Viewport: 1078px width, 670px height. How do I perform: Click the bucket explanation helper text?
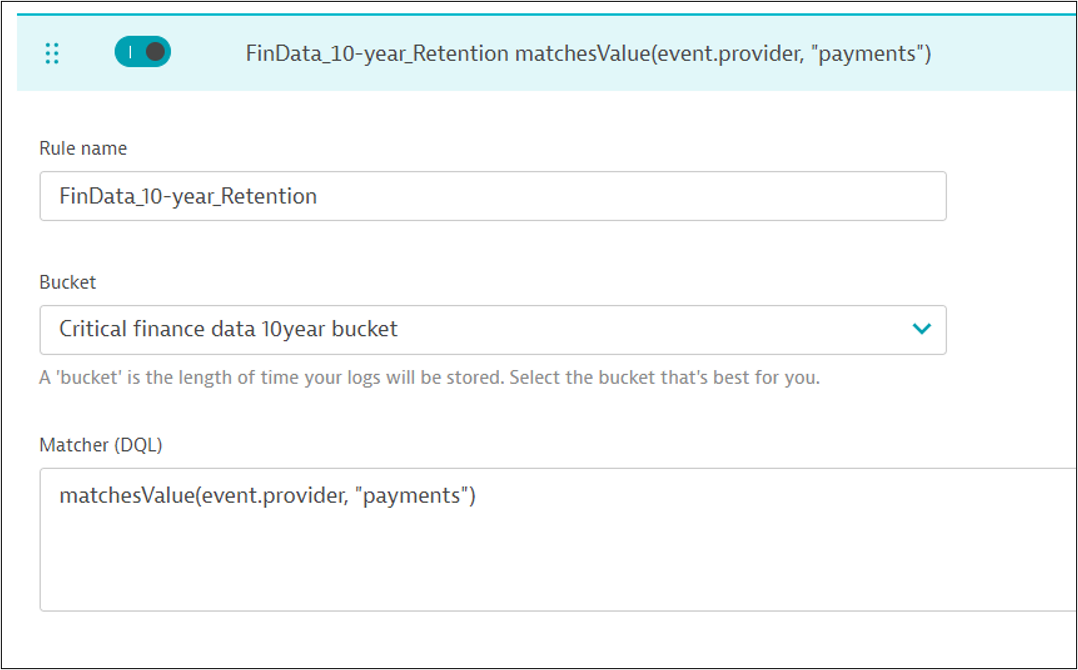380,377
